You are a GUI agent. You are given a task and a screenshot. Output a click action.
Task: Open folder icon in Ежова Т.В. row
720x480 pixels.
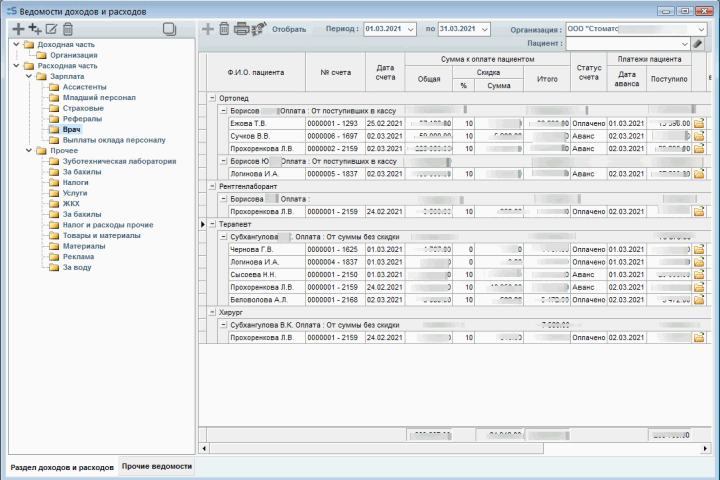pos(699,123)
